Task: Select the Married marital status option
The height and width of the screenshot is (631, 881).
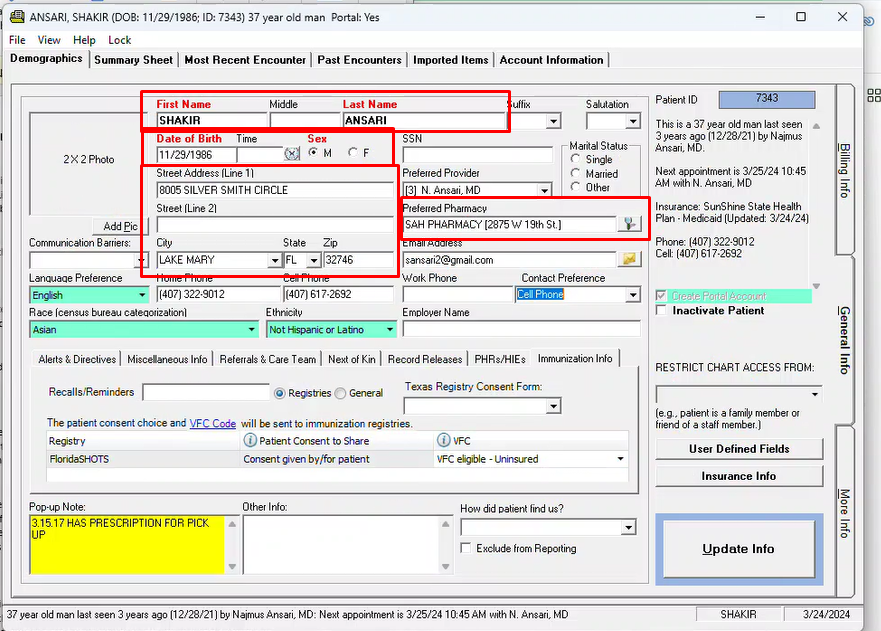Action: [x=576, y=174]
